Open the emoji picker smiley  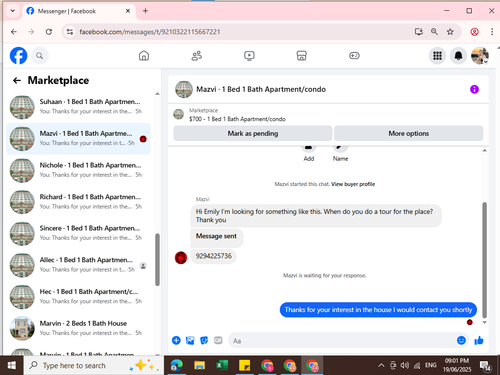[x=461, y=340]
